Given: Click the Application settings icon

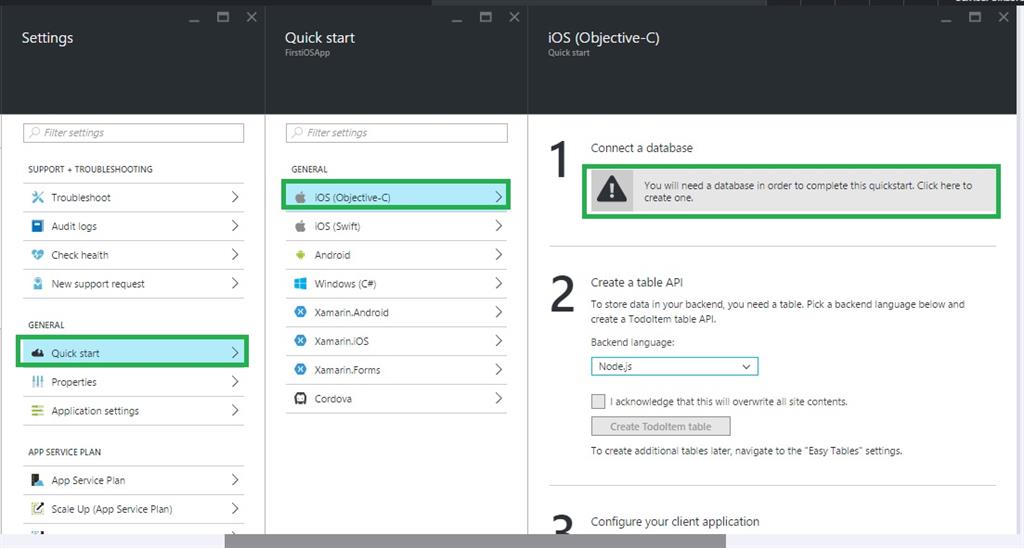Looking at the screenshot, I should [38, 411].
